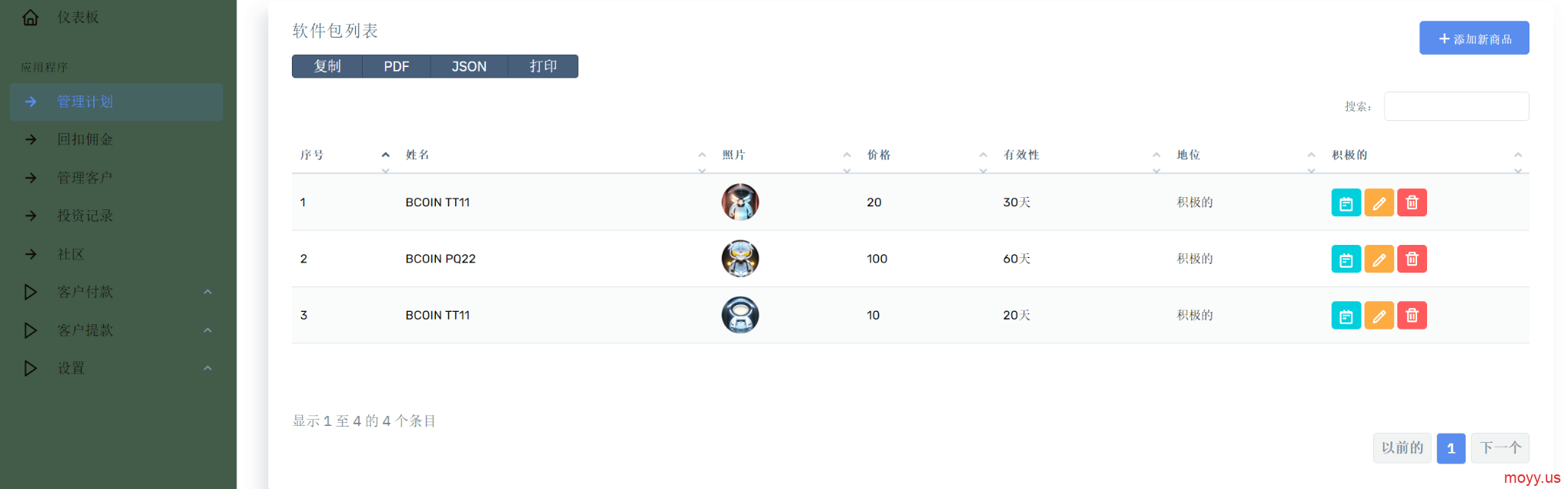Go to the 下一个 pagination page
The width and height of the screenshot is (1568, 489).
coord(1500,448)
